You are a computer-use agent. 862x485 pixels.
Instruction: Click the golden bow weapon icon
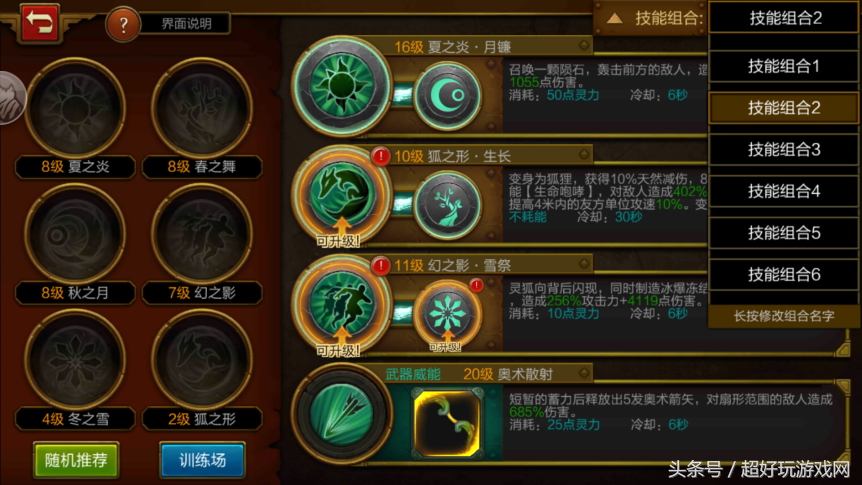447,423
